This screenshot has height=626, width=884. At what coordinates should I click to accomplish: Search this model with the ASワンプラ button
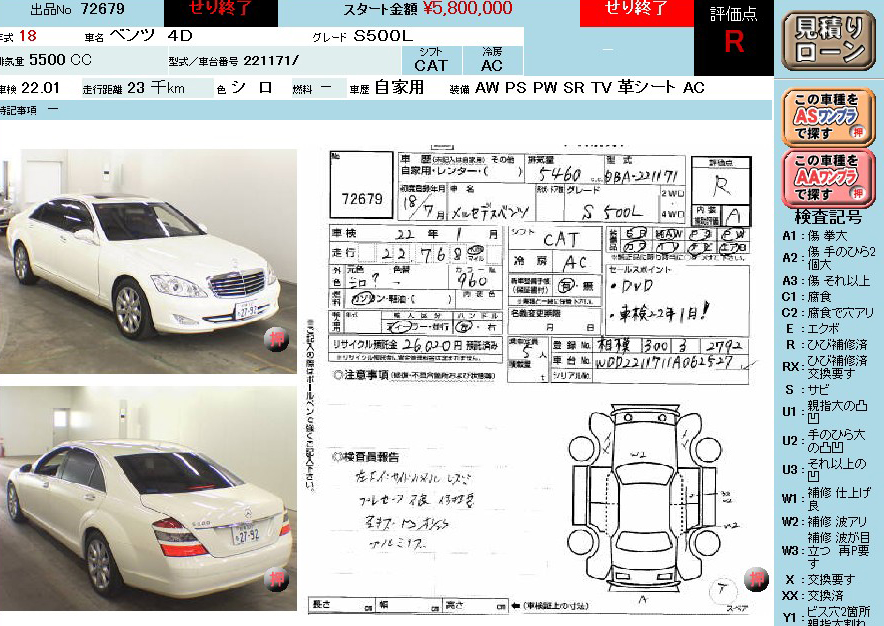coord(828,117)
